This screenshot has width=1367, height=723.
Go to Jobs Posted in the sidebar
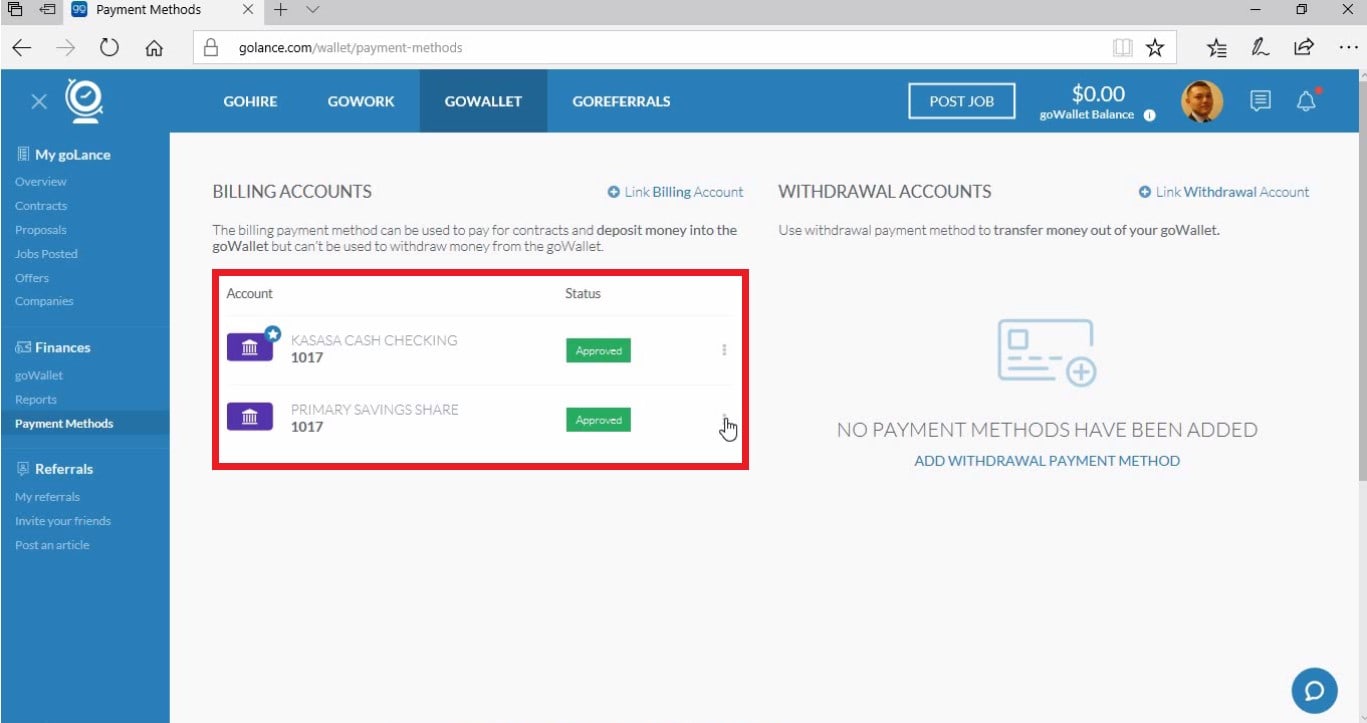pyautogui.click(x=46, y=254)
